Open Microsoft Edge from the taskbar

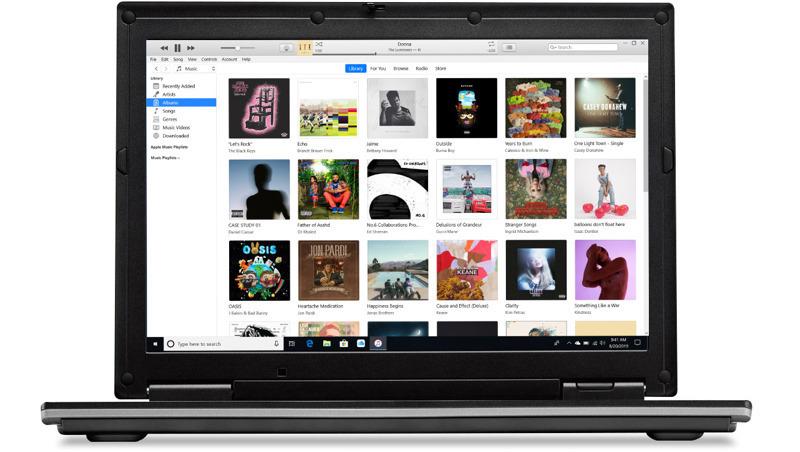pyautogui.click(x=310, y=343)
